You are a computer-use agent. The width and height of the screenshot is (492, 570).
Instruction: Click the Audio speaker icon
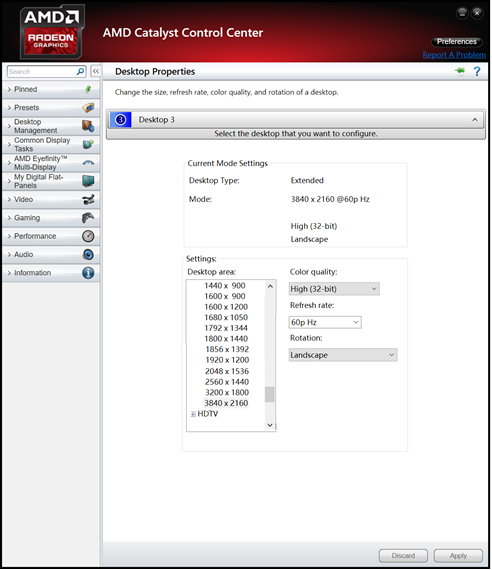coord(88,254)
